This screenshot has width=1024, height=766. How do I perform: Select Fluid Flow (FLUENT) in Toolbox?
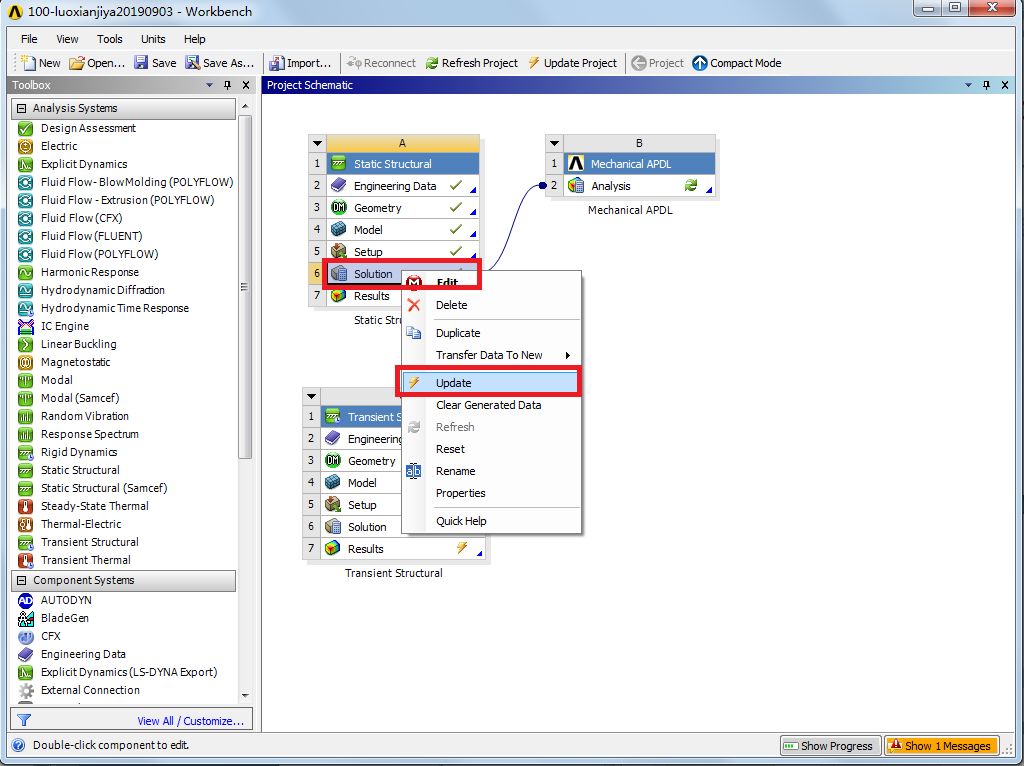coord(91,236)
